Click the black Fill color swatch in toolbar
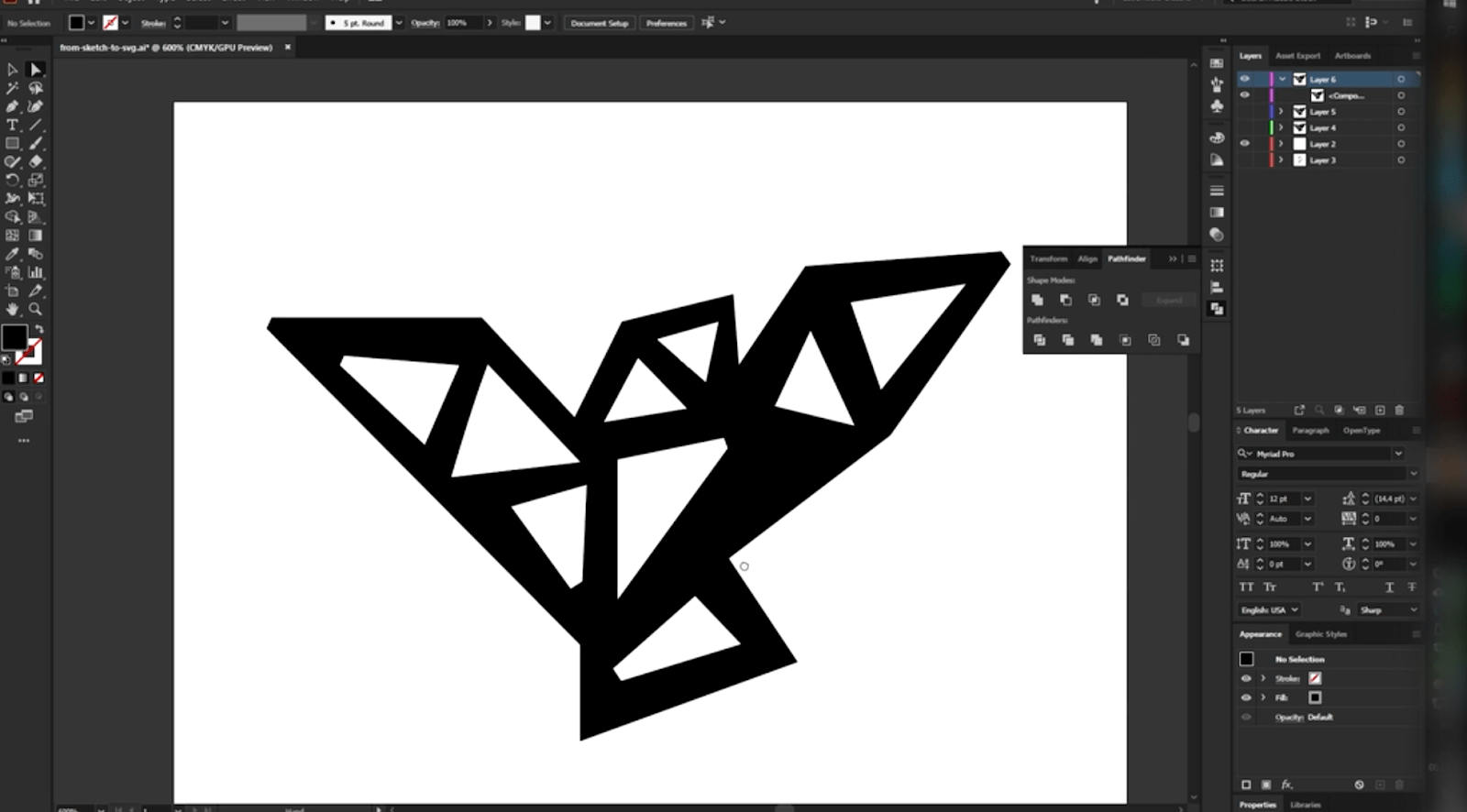 (14, 336)
